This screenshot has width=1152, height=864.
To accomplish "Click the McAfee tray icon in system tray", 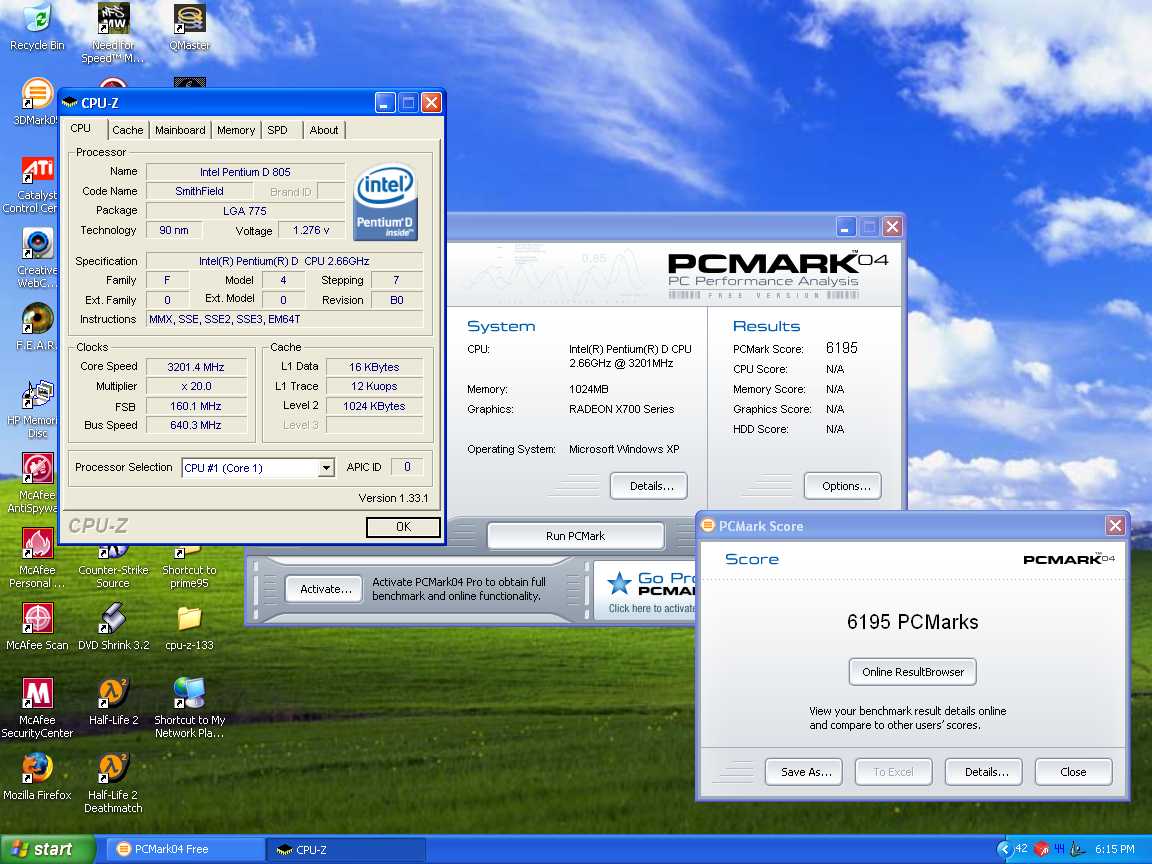I will coord(1041,849).
